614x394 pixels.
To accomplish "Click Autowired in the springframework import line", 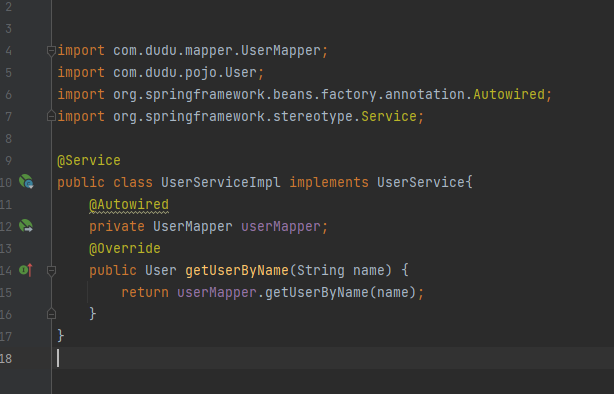I will click(x=509, y=94).
